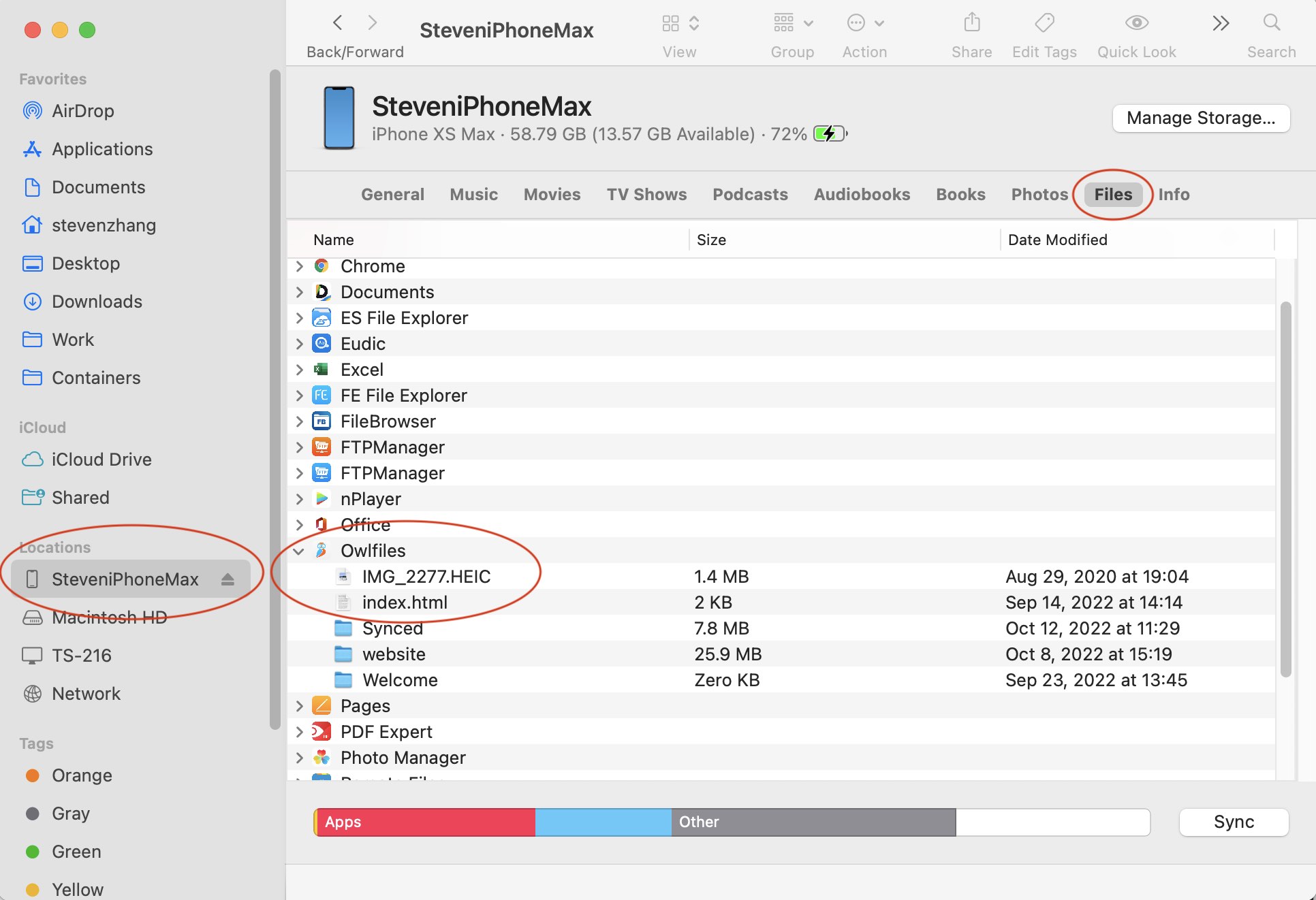Click the Edit Tags icon
This screenshot has width=1316, height=900.
[1044, 23]
